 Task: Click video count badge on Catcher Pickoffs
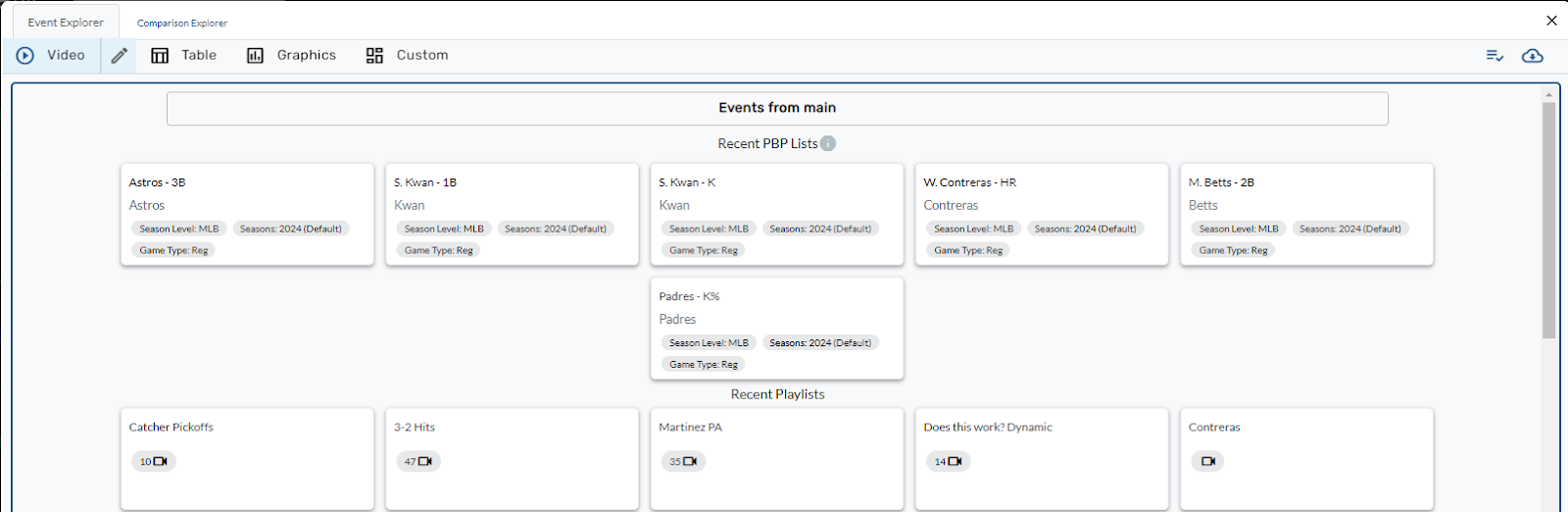(154, 461)
